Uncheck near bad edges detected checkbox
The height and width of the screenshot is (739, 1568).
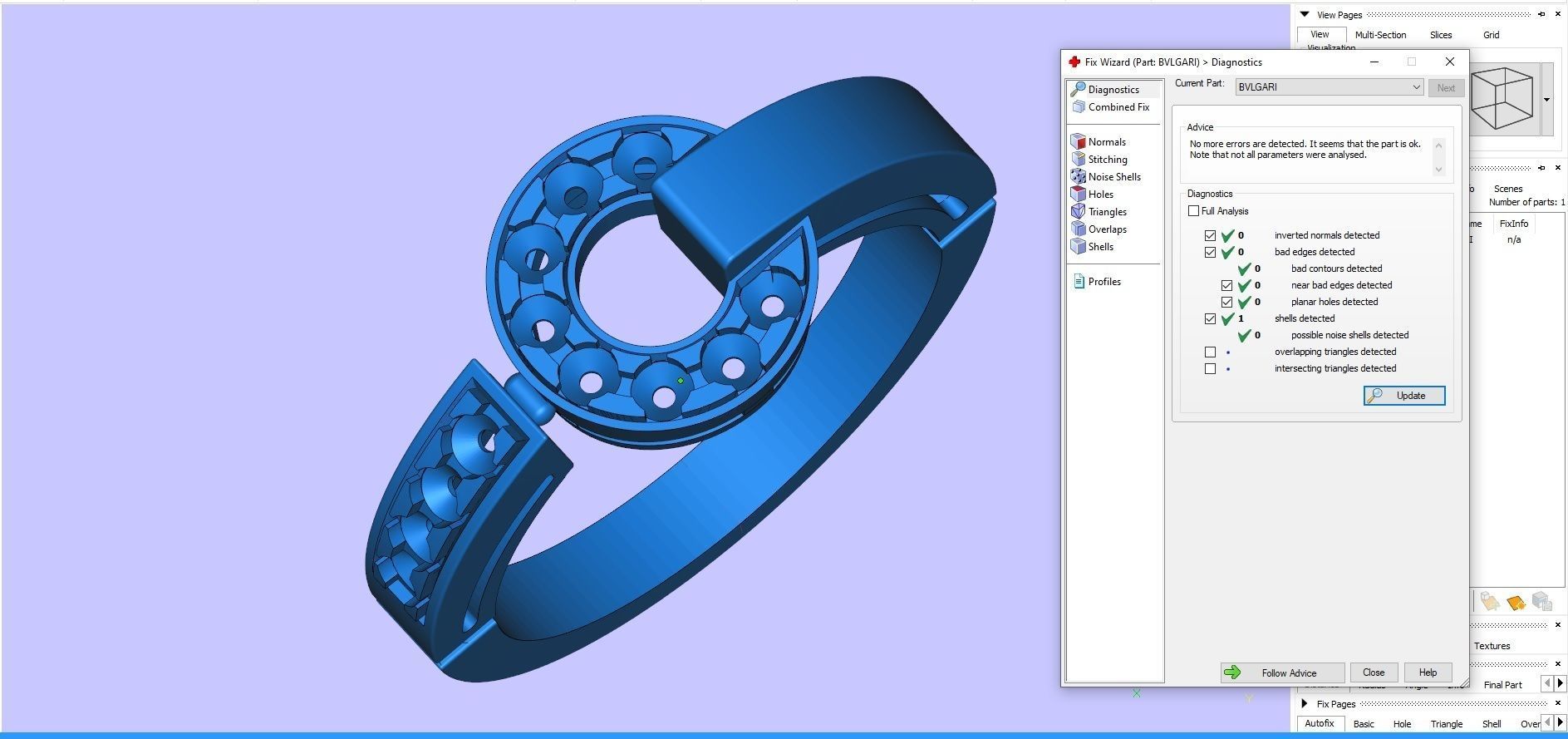click(1226, 286)
